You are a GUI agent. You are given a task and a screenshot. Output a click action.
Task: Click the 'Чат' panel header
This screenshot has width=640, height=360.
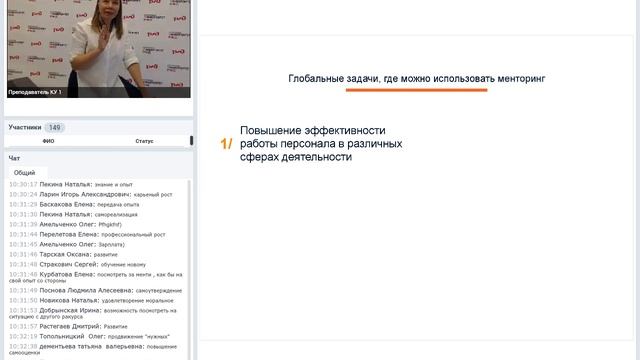click(x=14, y=158)
